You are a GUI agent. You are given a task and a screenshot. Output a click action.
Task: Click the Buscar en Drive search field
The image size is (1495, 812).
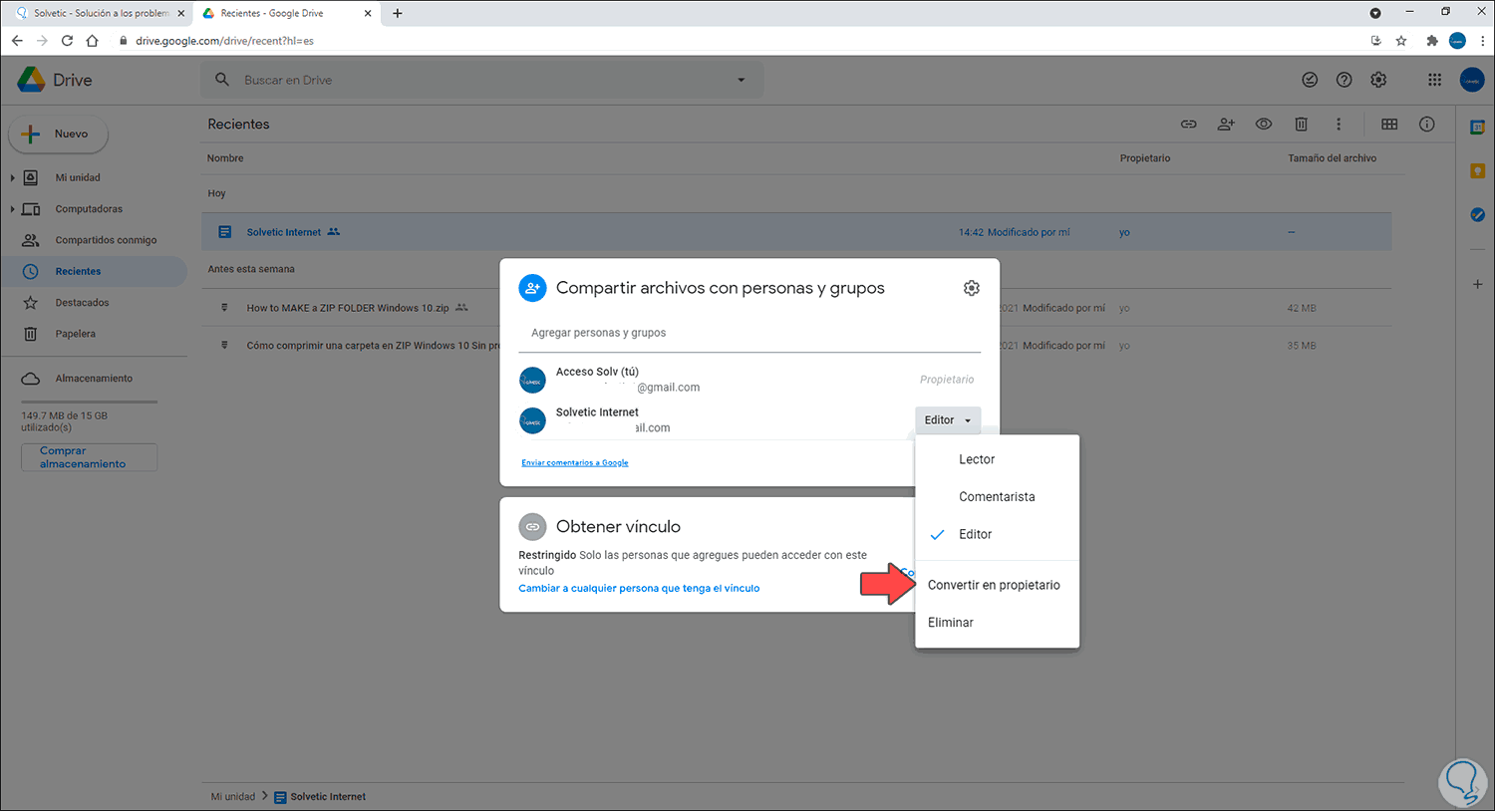[x=483, y=80]
